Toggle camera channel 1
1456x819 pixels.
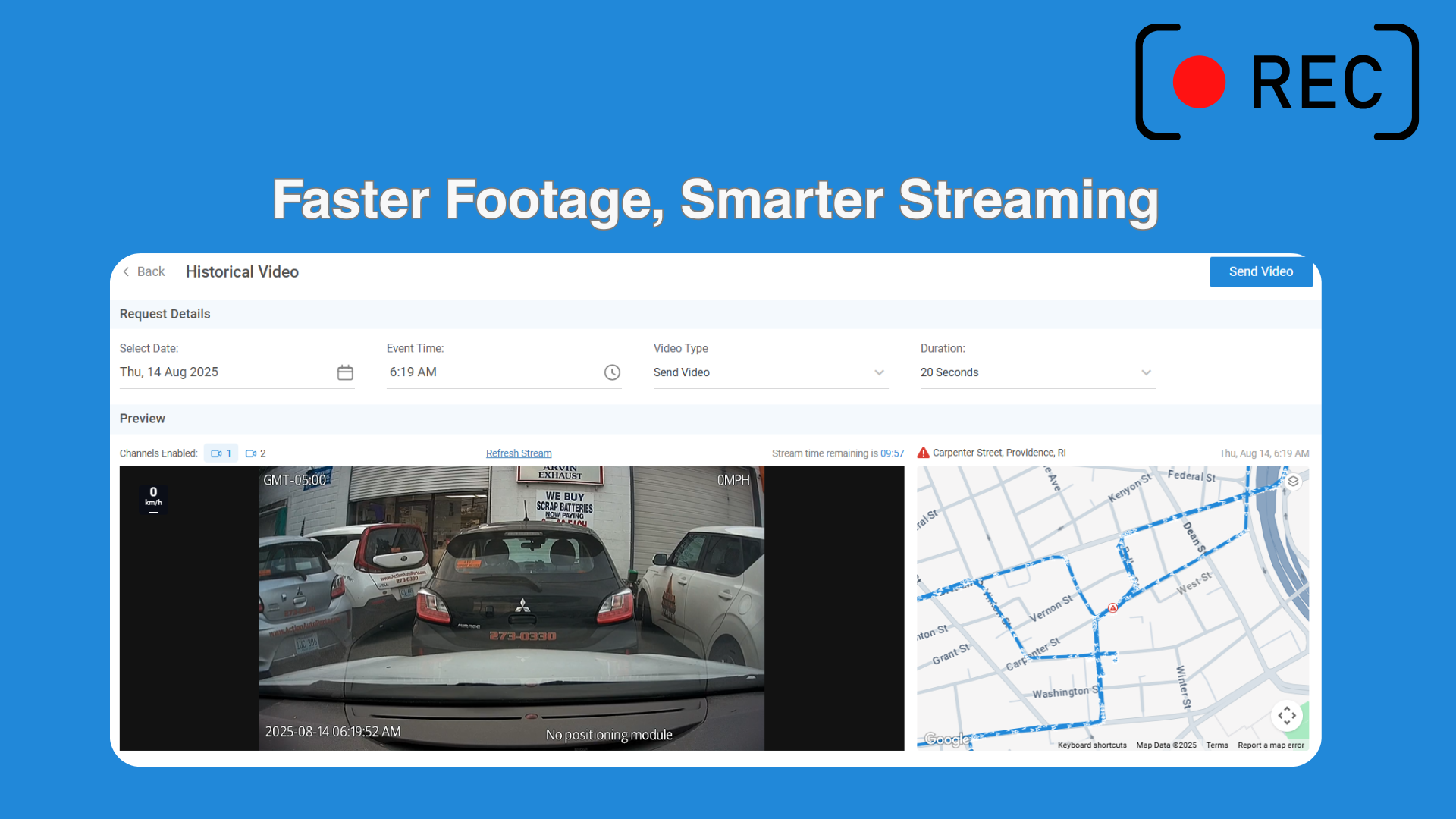click(x=221, y=453)
